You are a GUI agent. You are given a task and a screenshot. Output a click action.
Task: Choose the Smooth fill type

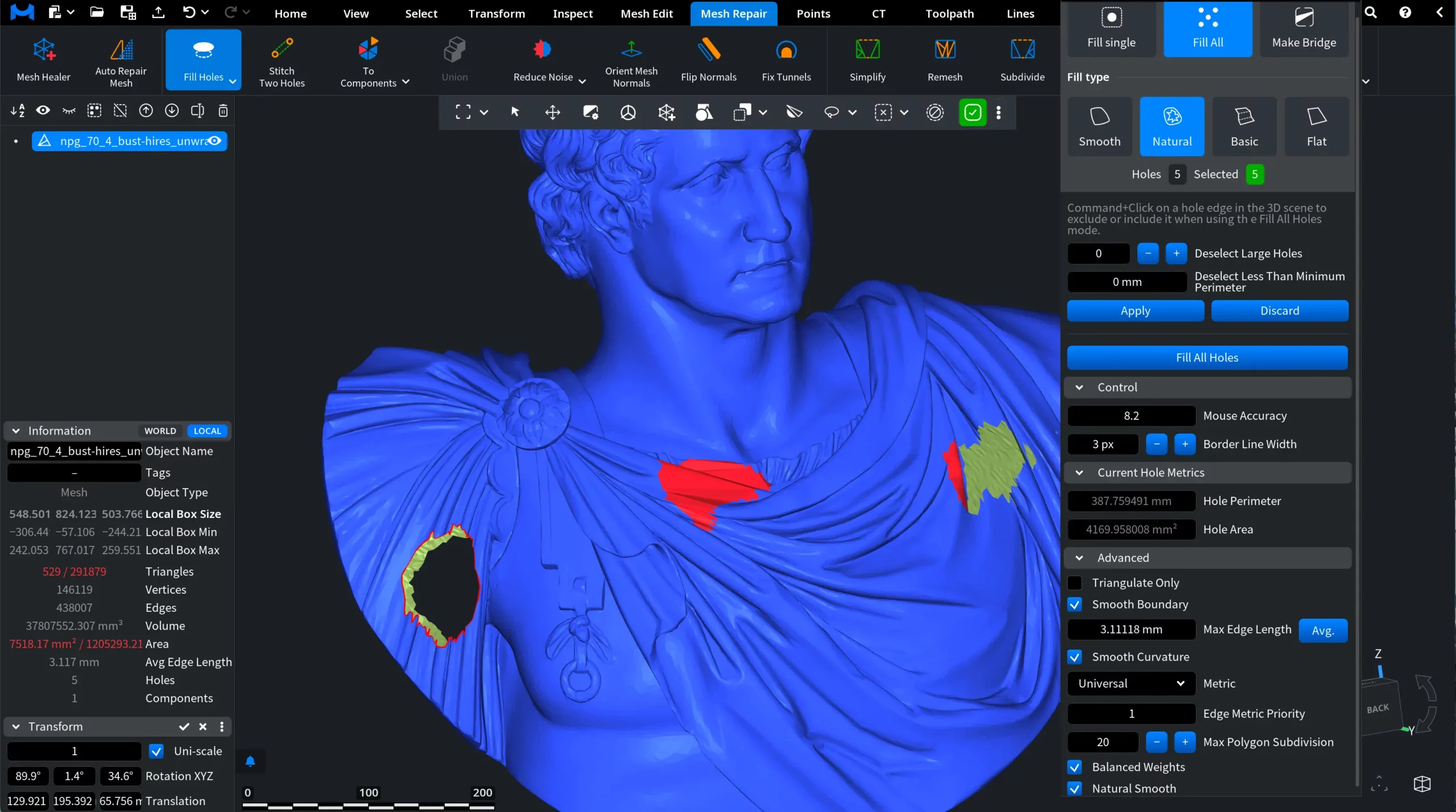1099,126
